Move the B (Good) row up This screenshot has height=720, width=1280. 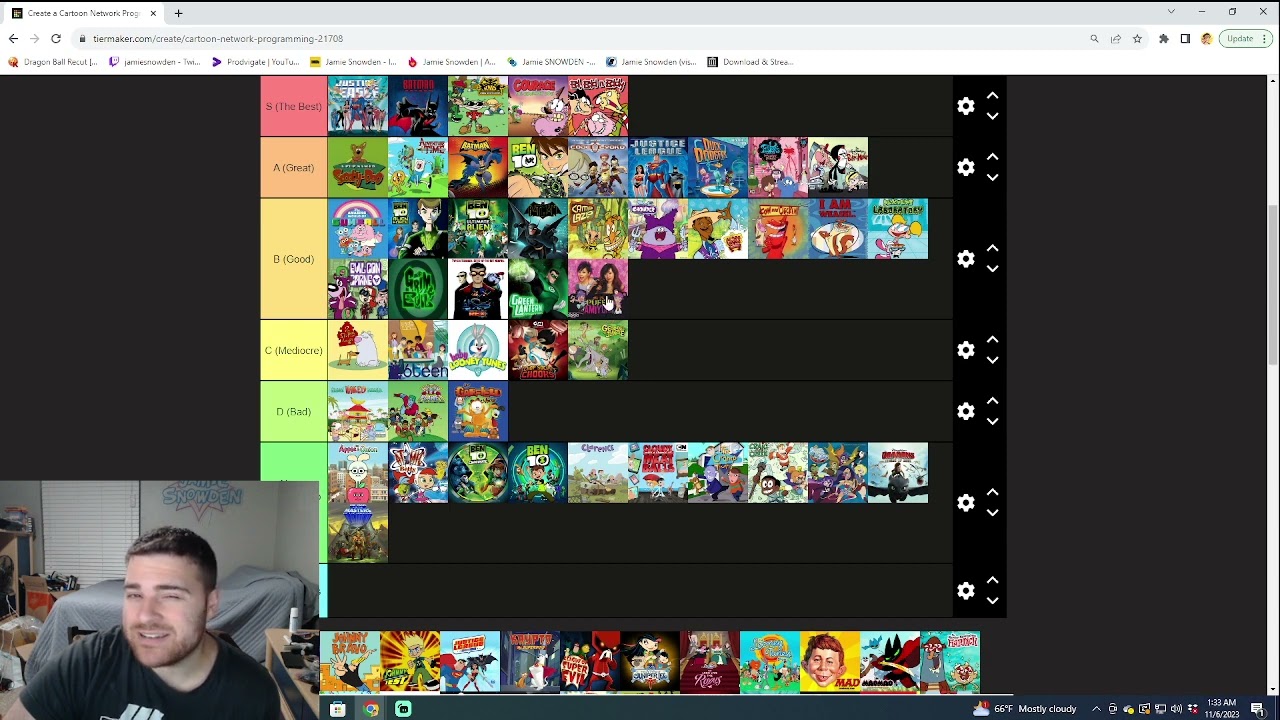(992, 248)
